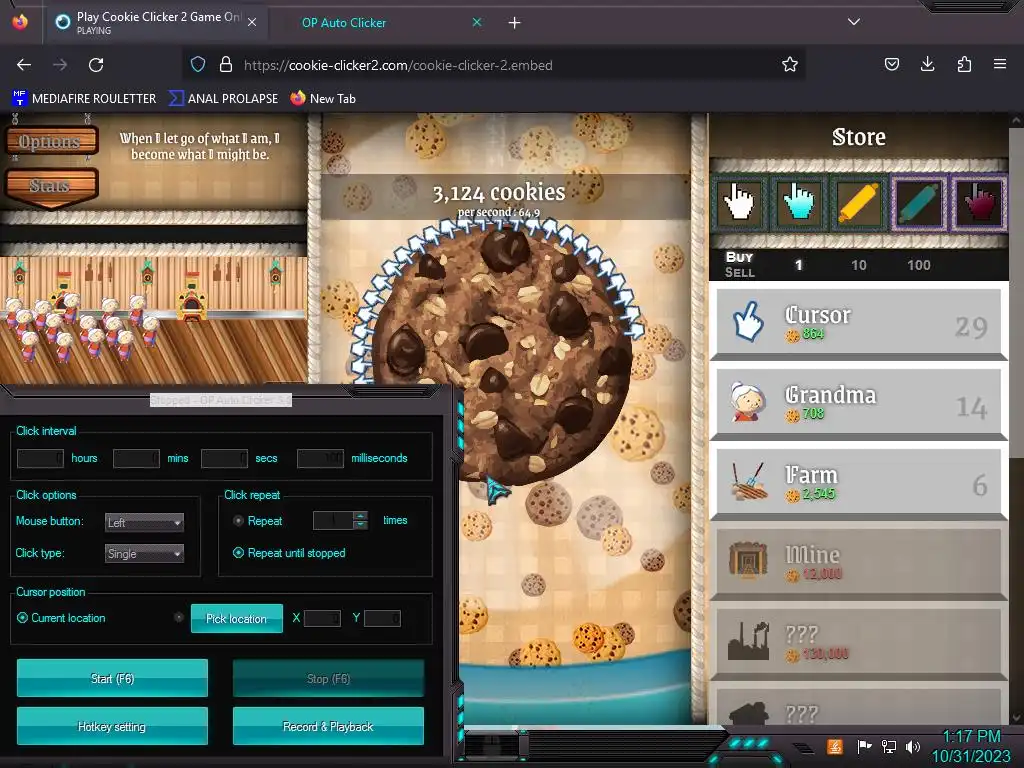1024x768 pixels.
Task: Switch to OP Auto Clicker tab
Action: 379,23
